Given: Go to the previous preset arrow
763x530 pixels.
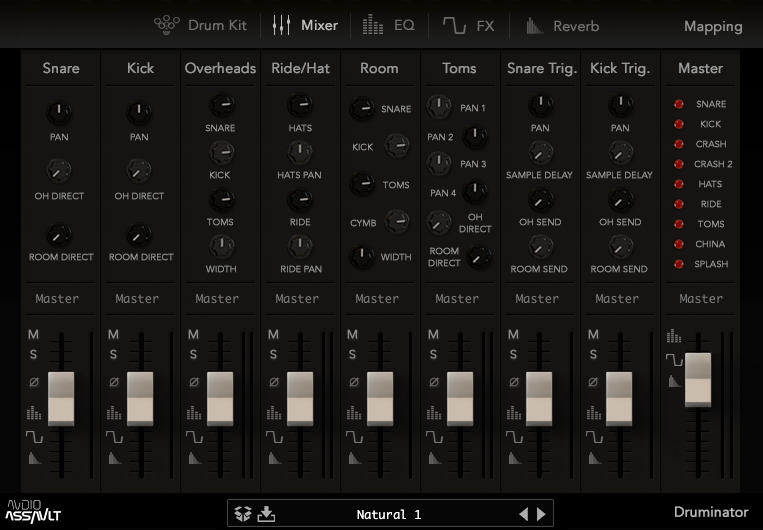Looking at the screenshot, I should (x=524, y=514).
